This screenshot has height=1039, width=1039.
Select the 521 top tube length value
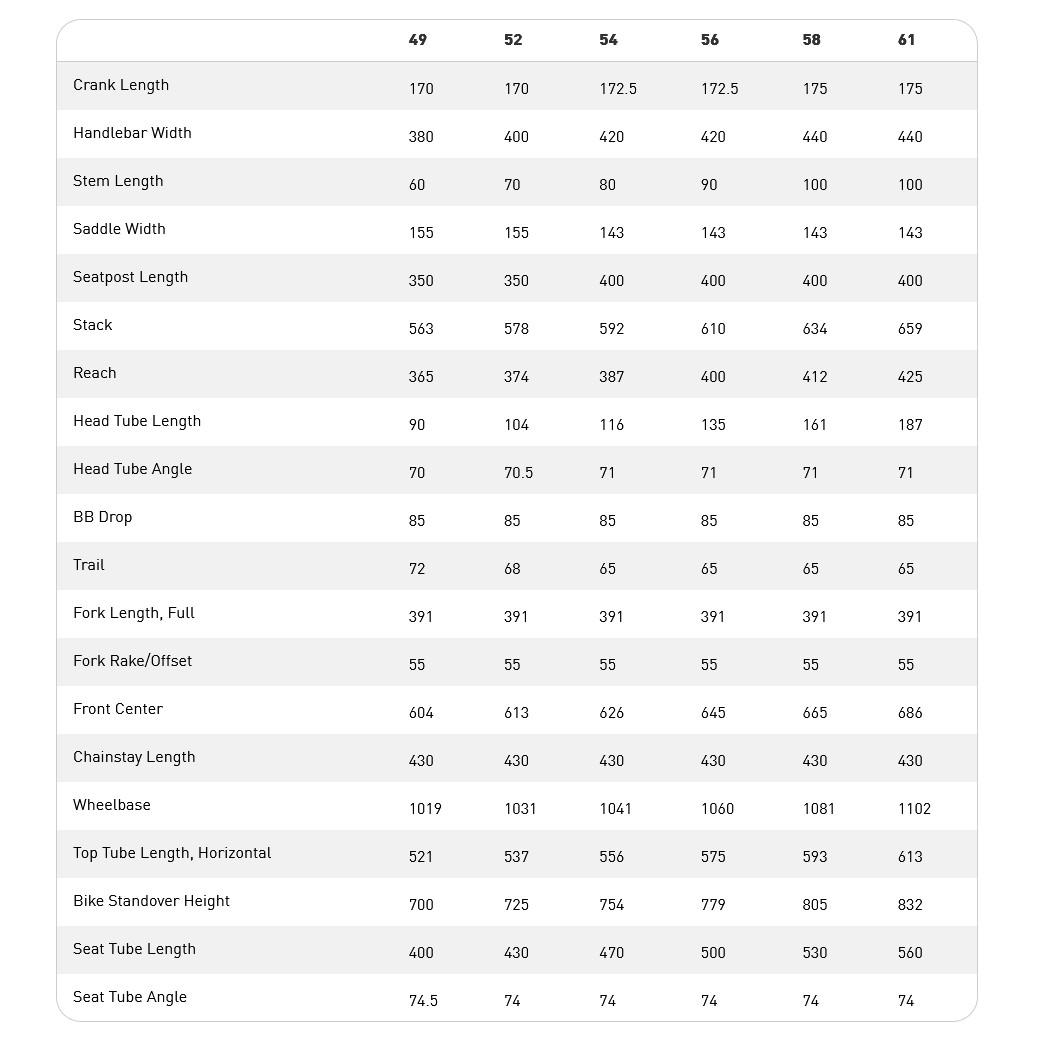pos(421,857)
